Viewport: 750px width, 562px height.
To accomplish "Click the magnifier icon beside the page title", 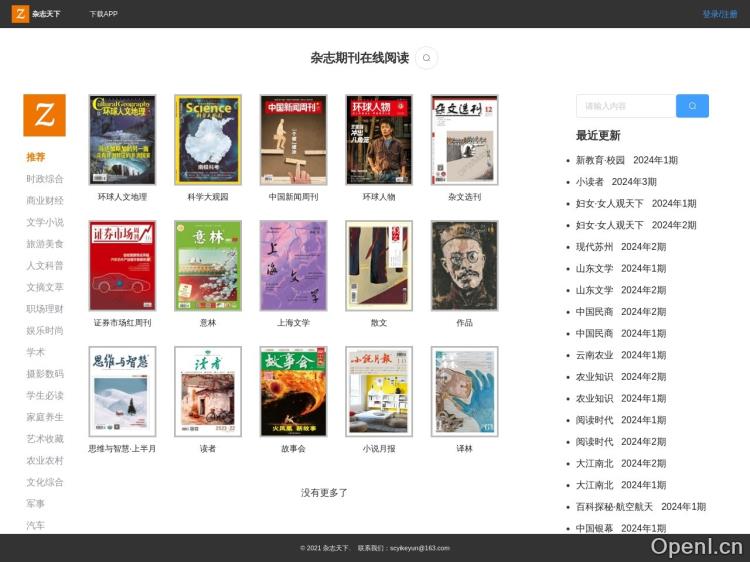I will tap(426, 58).
